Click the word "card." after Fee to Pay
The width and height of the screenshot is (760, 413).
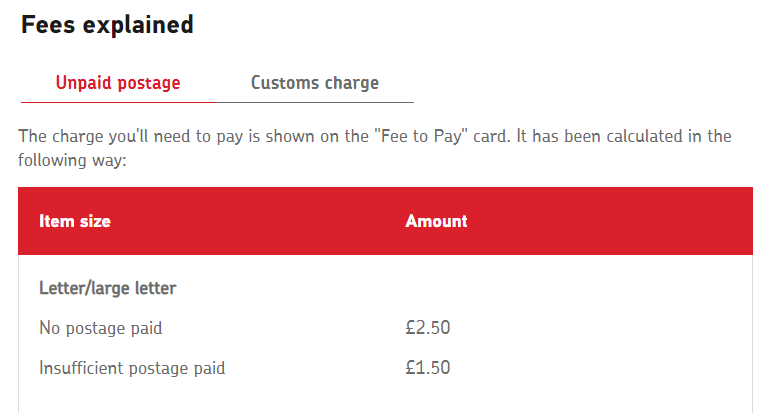pos(492,136)
